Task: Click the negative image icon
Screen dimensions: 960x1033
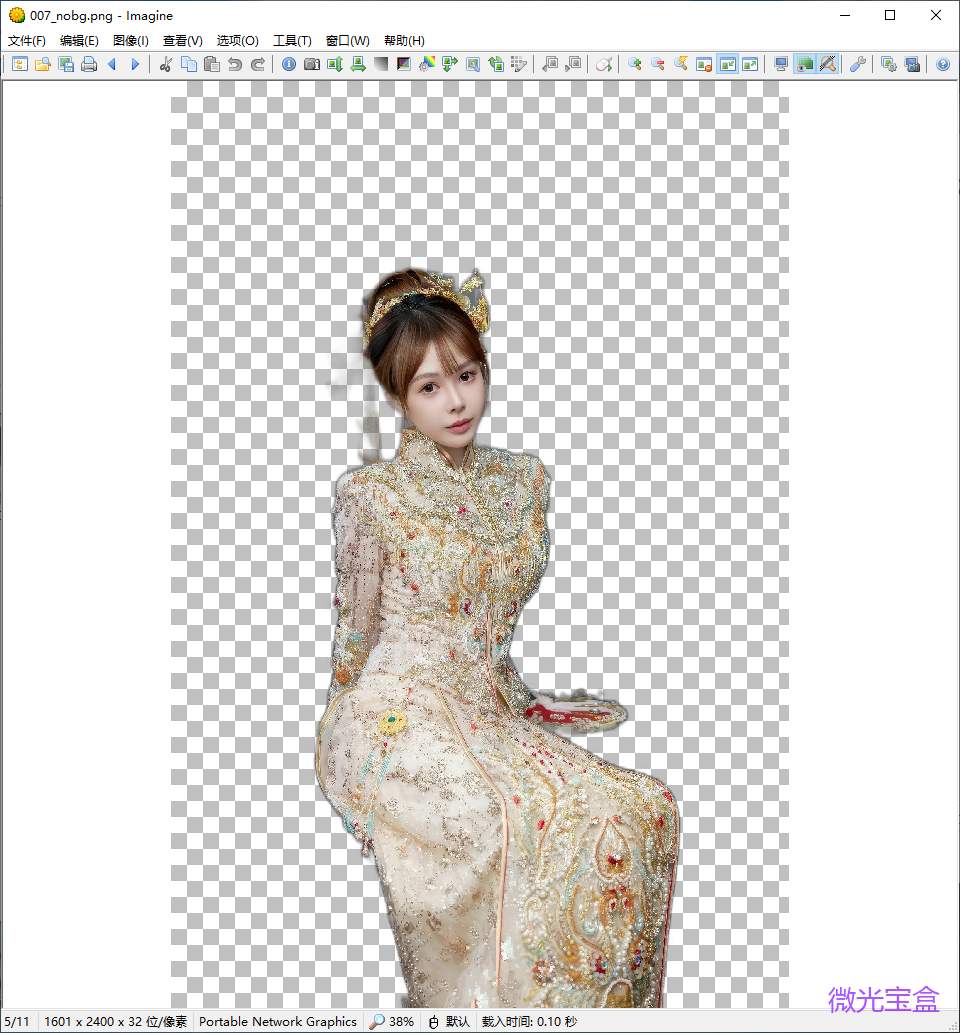Action: (404, 64)
